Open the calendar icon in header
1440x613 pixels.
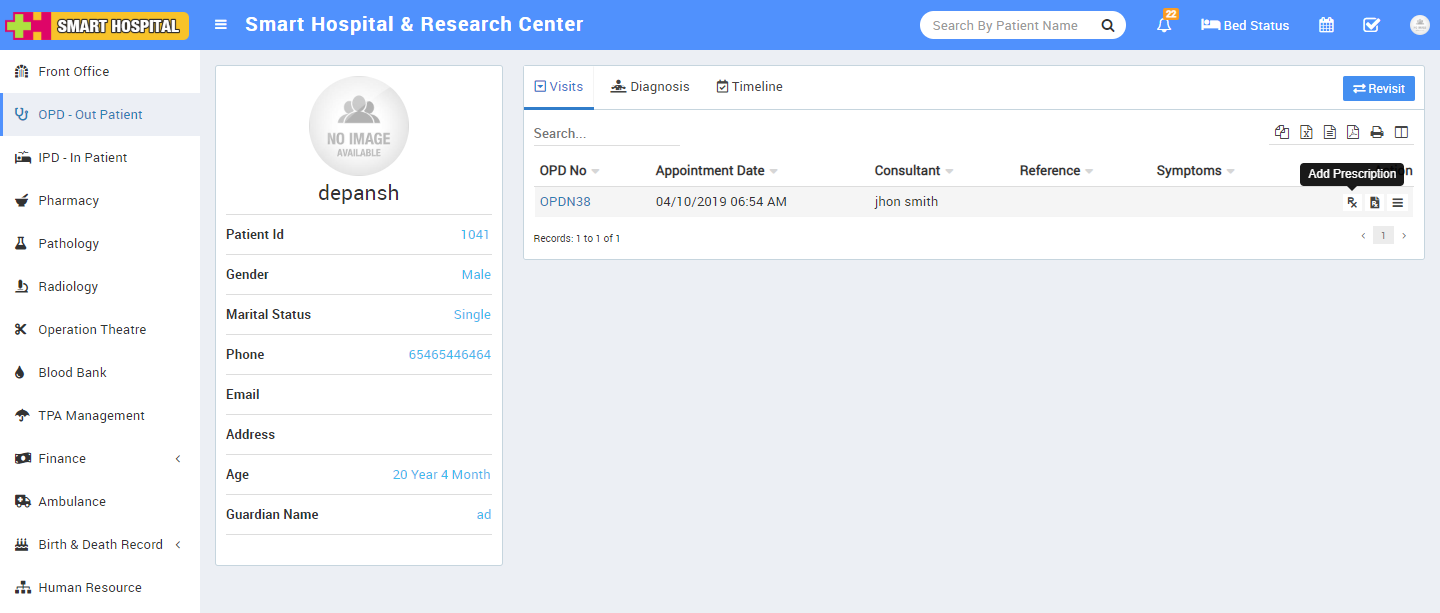tap(1326, 26)
